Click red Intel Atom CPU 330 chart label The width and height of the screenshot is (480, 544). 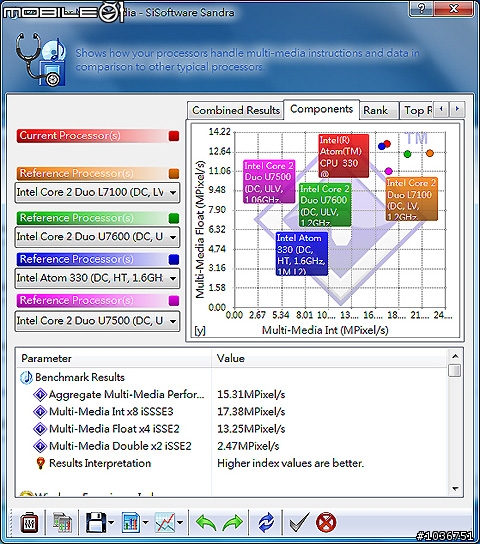click(x=344, y=156)
